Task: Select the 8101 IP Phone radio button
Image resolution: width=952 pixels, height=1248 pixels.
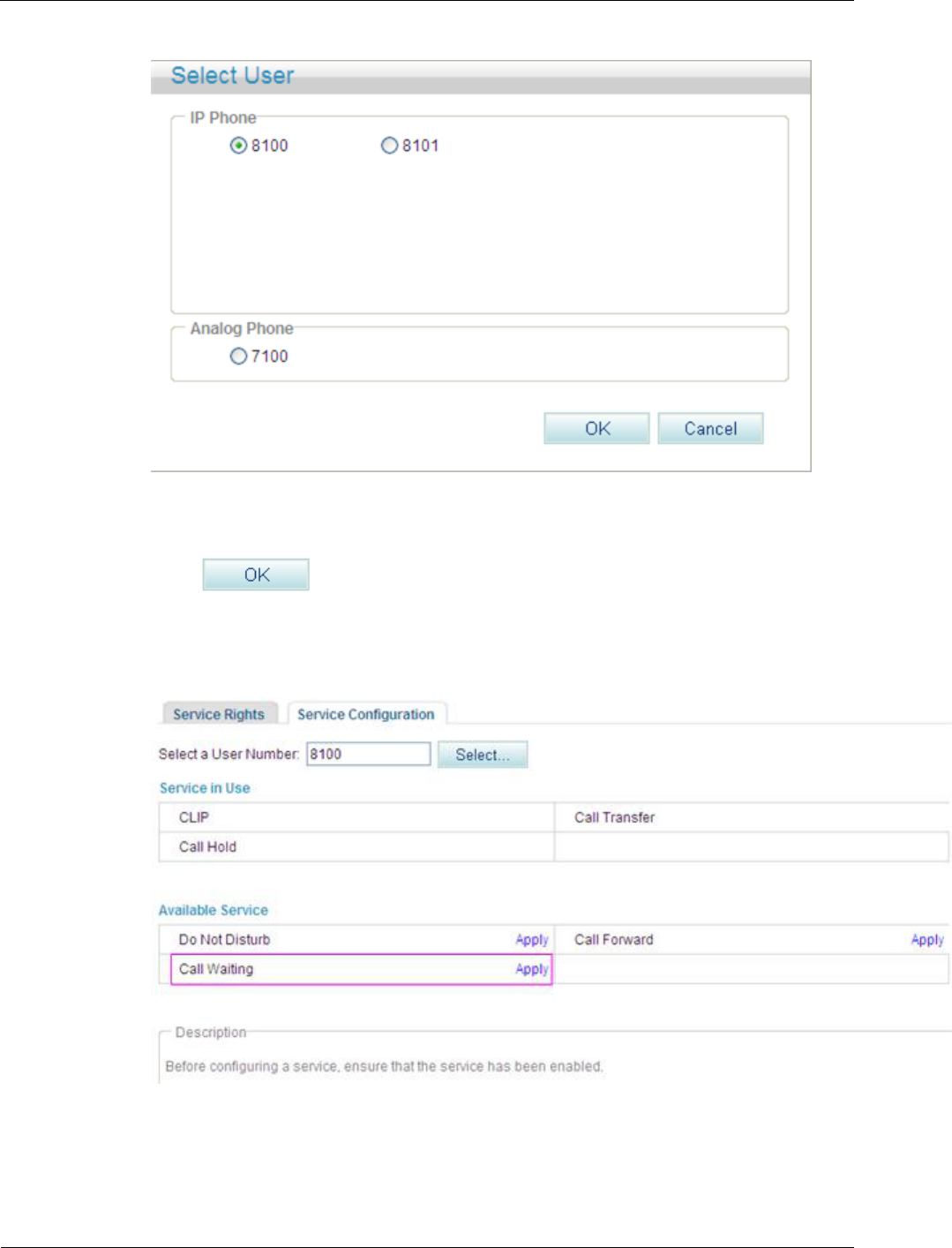Action: (389, 146)
